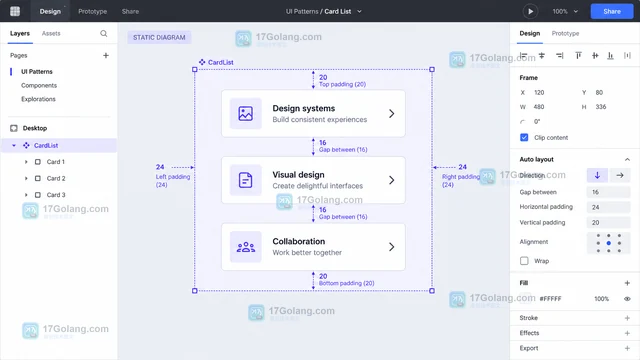
Task: Toggle the Clip content checkbox
Action: [524, 138]
